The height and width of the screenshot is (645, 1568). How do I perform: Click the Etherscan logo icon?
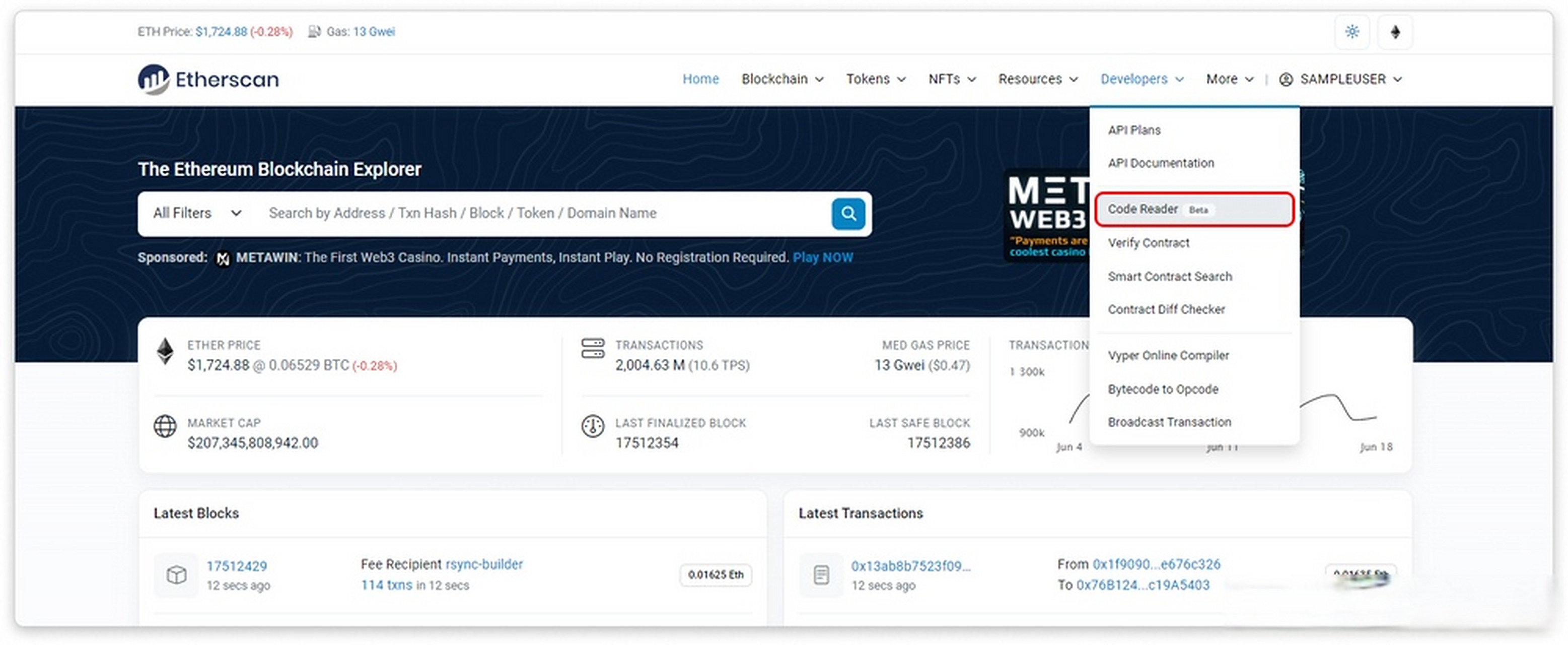tap(154, 79)
